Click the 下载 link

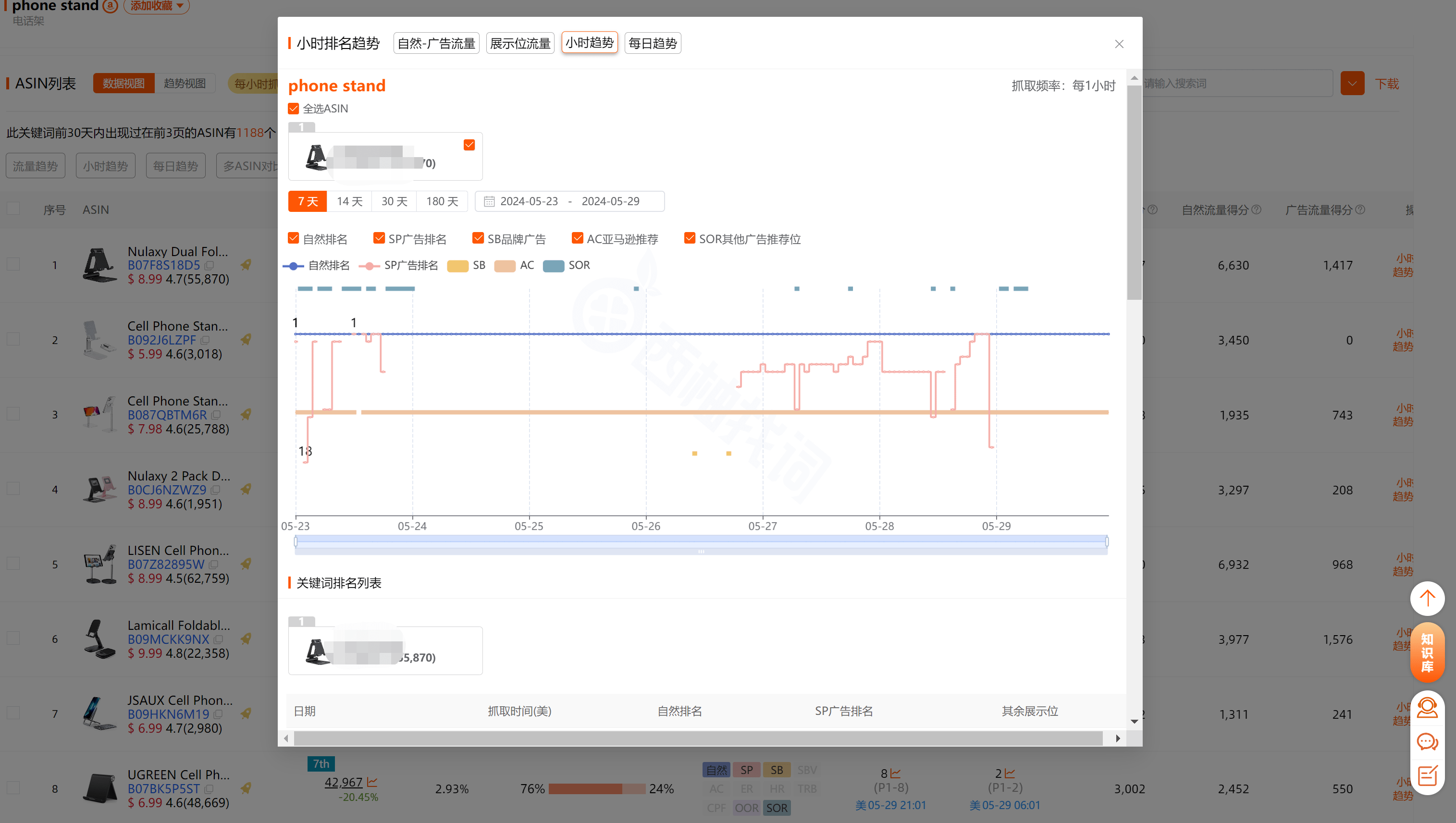pyautogui.click(x=1386, y=84)
